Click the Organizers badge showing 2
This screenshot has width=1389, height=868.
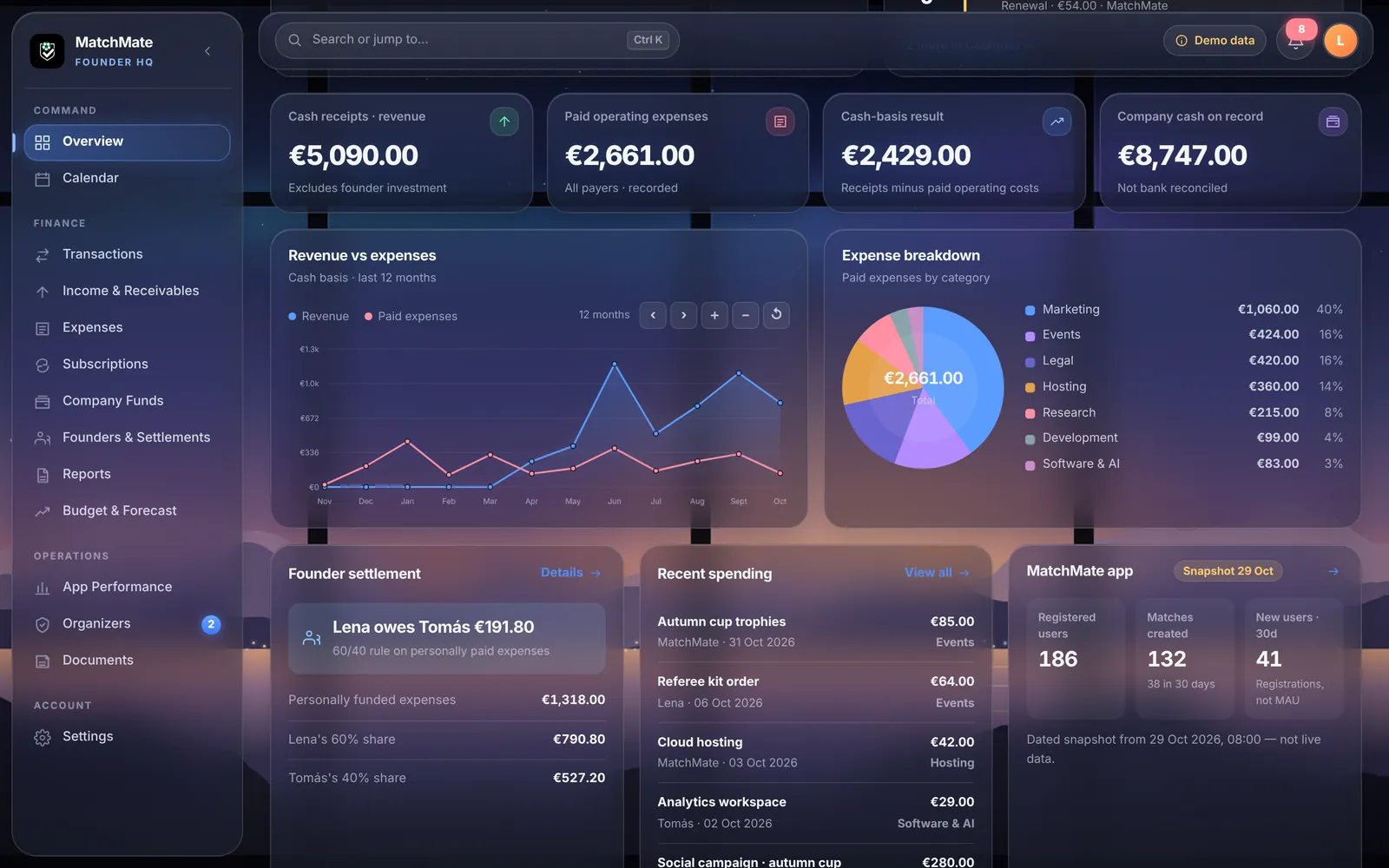(x=211, y=624)
